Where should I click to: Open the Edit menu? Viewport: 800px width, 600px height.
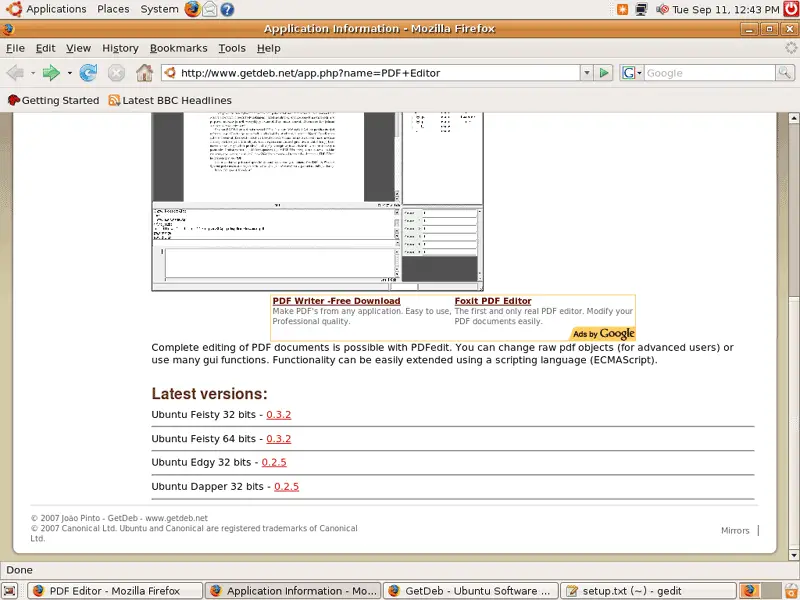coord(45,48)
